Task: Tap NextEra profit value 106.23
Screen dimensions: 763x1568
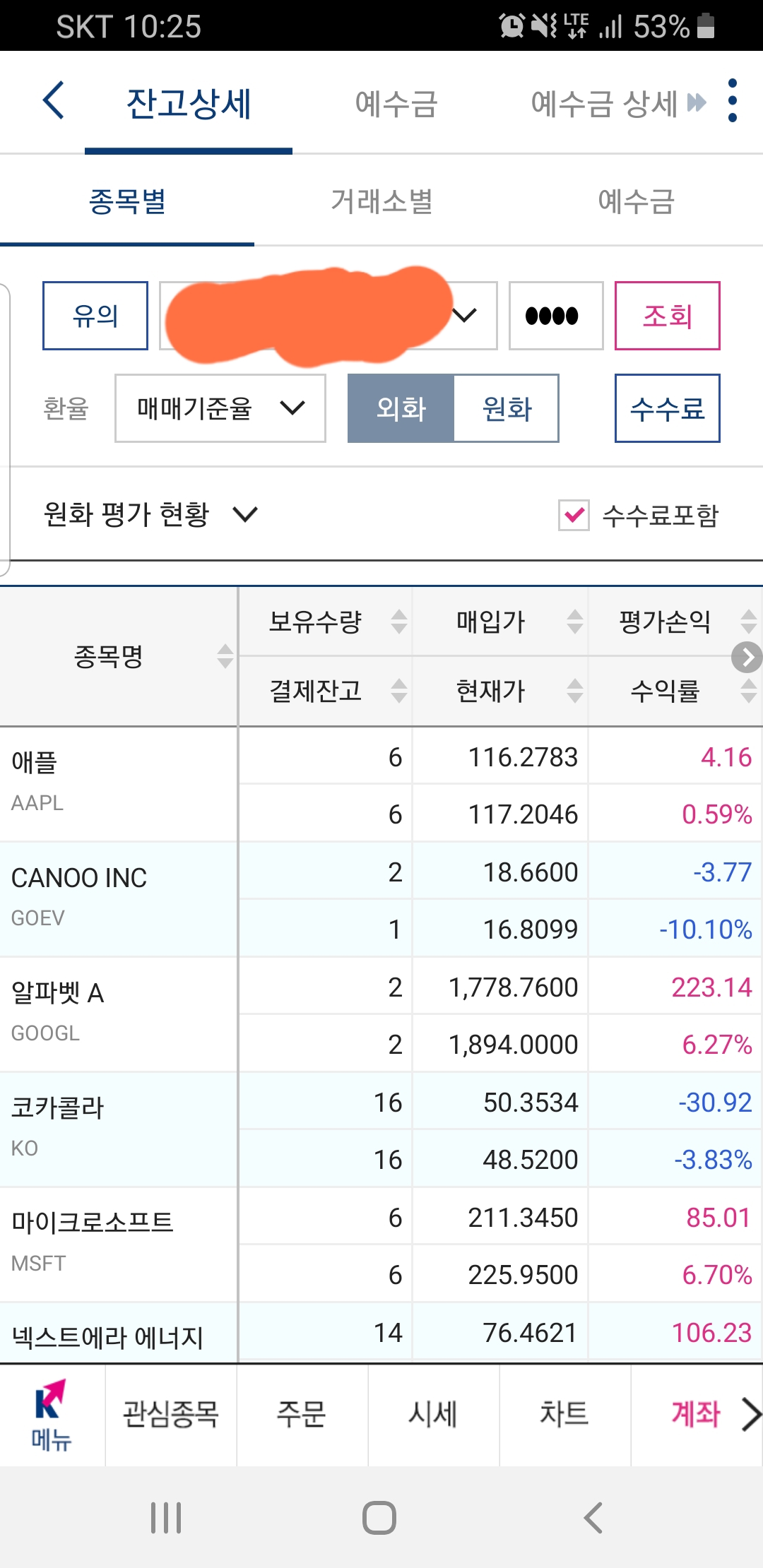Action: coord(711,1333)
